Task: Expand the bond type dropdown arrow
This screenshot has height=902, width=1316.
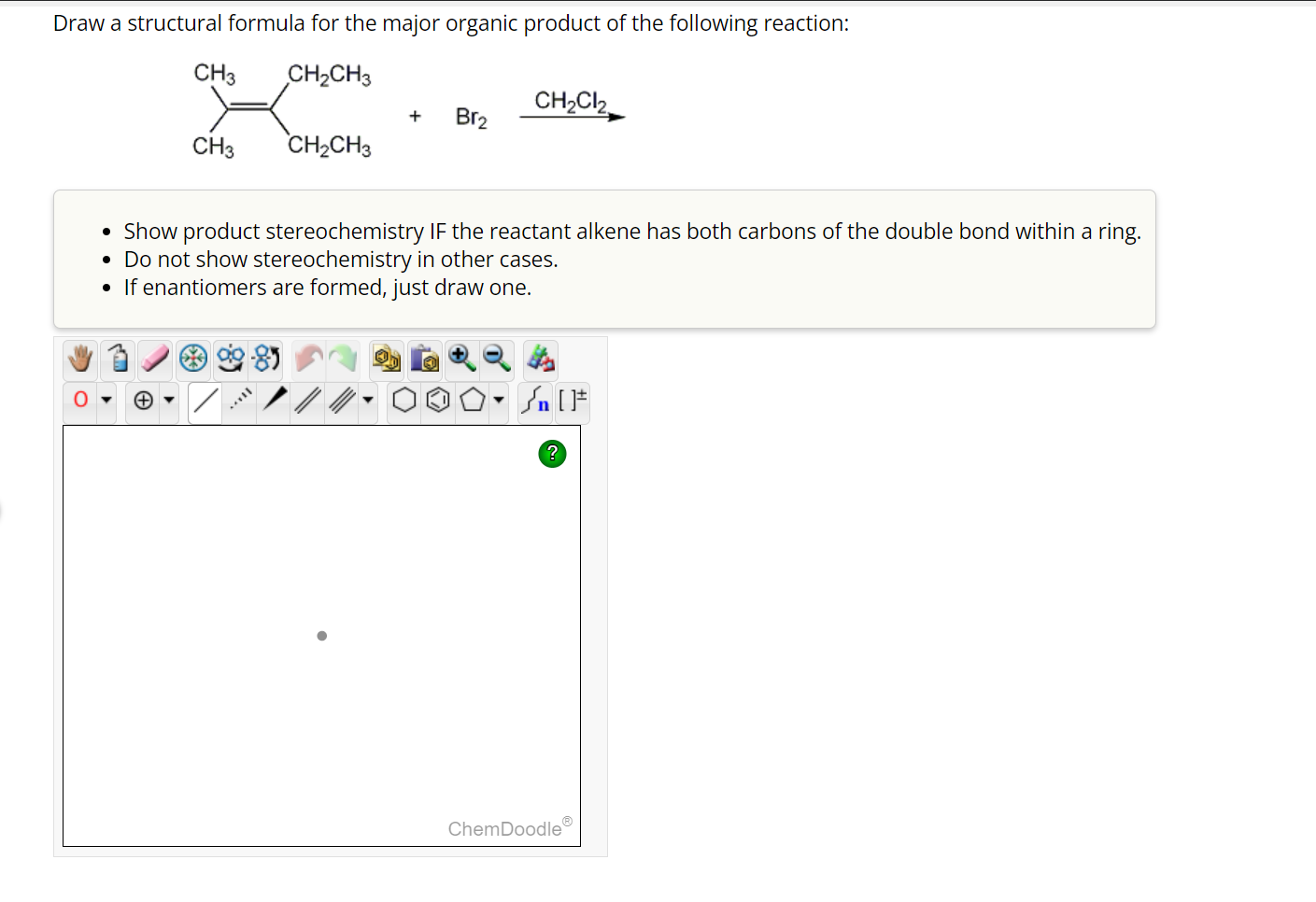Action: (368, 401)
